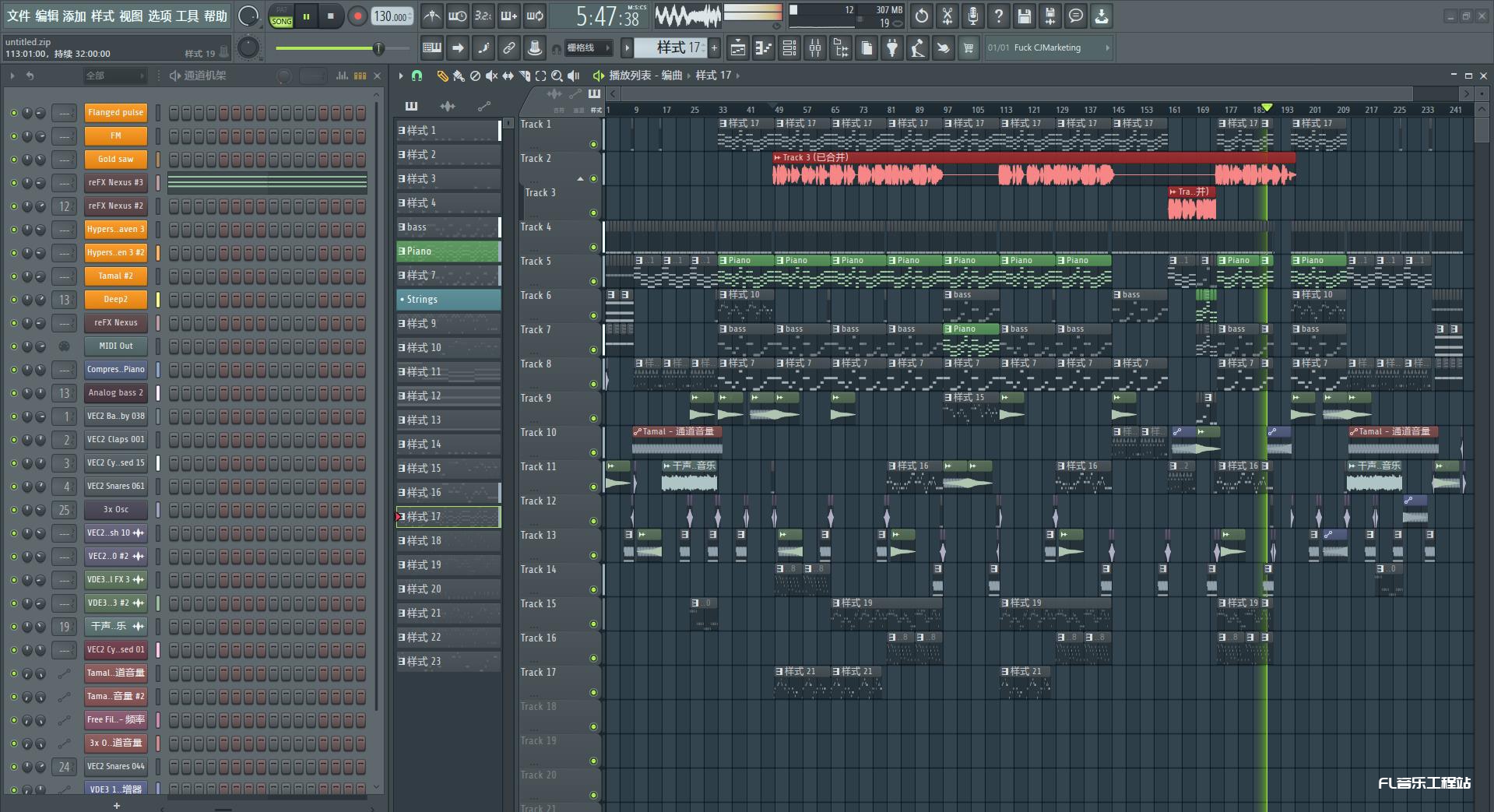Open the mixer window
The width and height of the screenshot is (1494, 812).
click(815, 48)
